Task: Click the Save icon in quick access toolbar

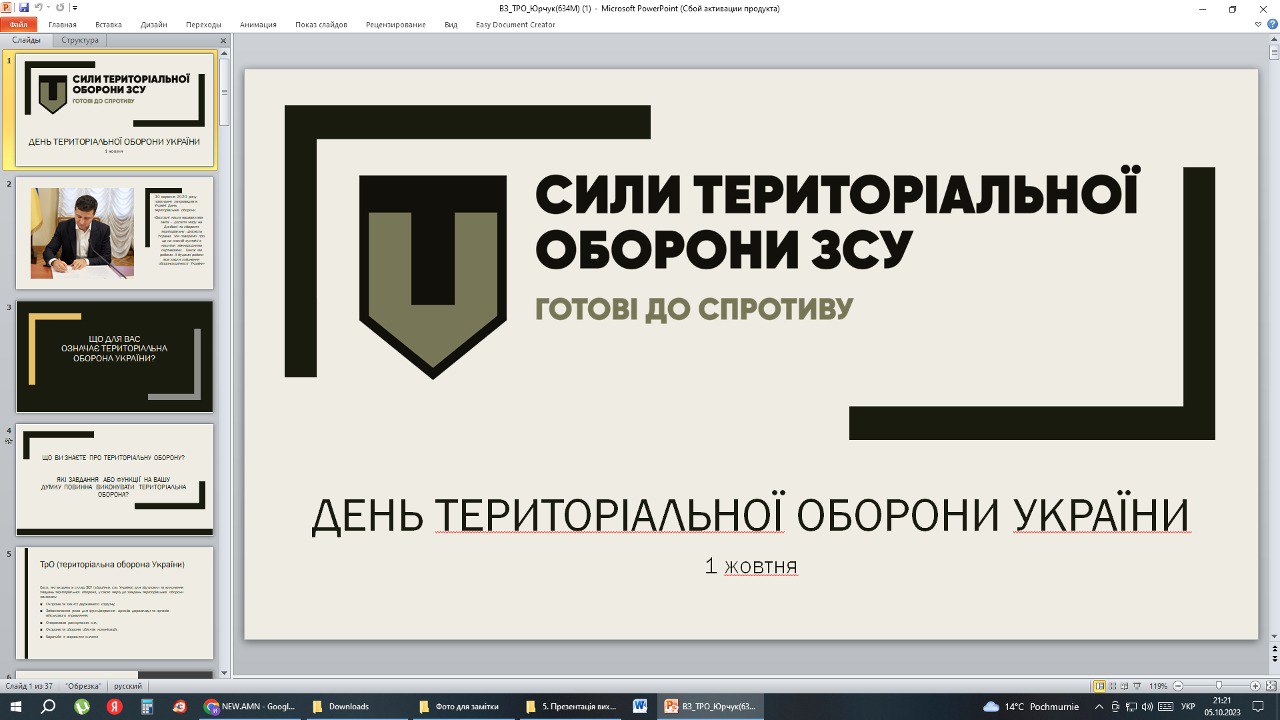Action: click(x=24, y=7)
